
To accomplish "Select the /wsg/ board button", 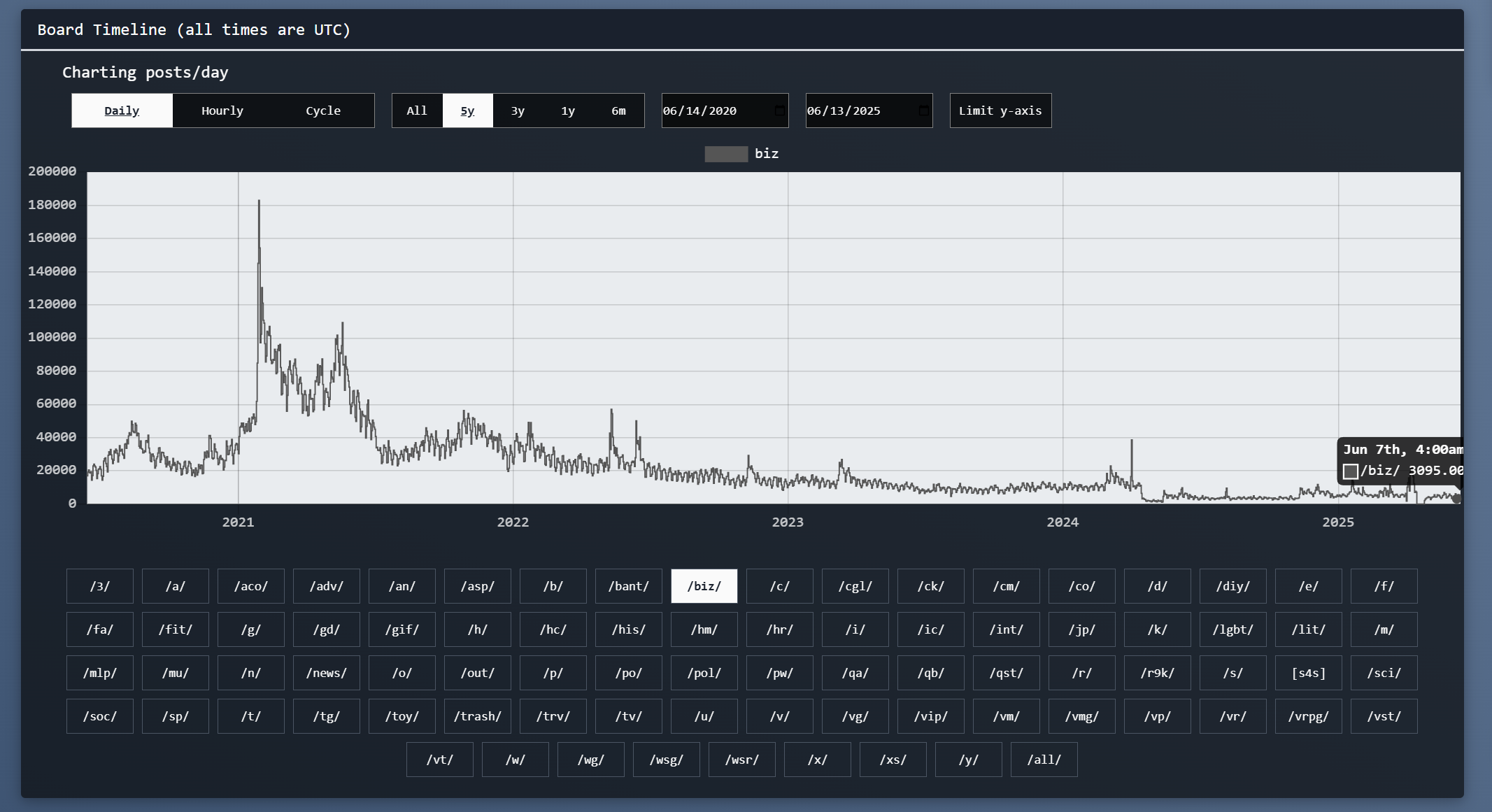I will [x=667, y=760].
